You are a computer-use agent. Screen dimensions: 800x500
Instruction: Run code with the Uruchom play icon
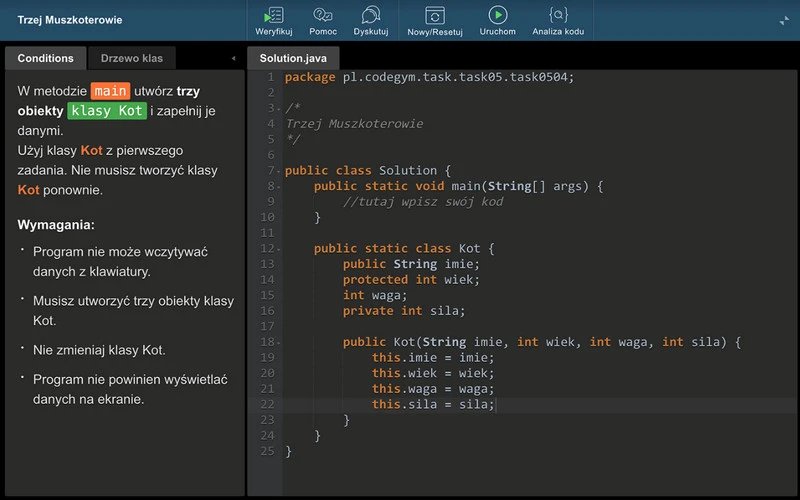(497, 15)
